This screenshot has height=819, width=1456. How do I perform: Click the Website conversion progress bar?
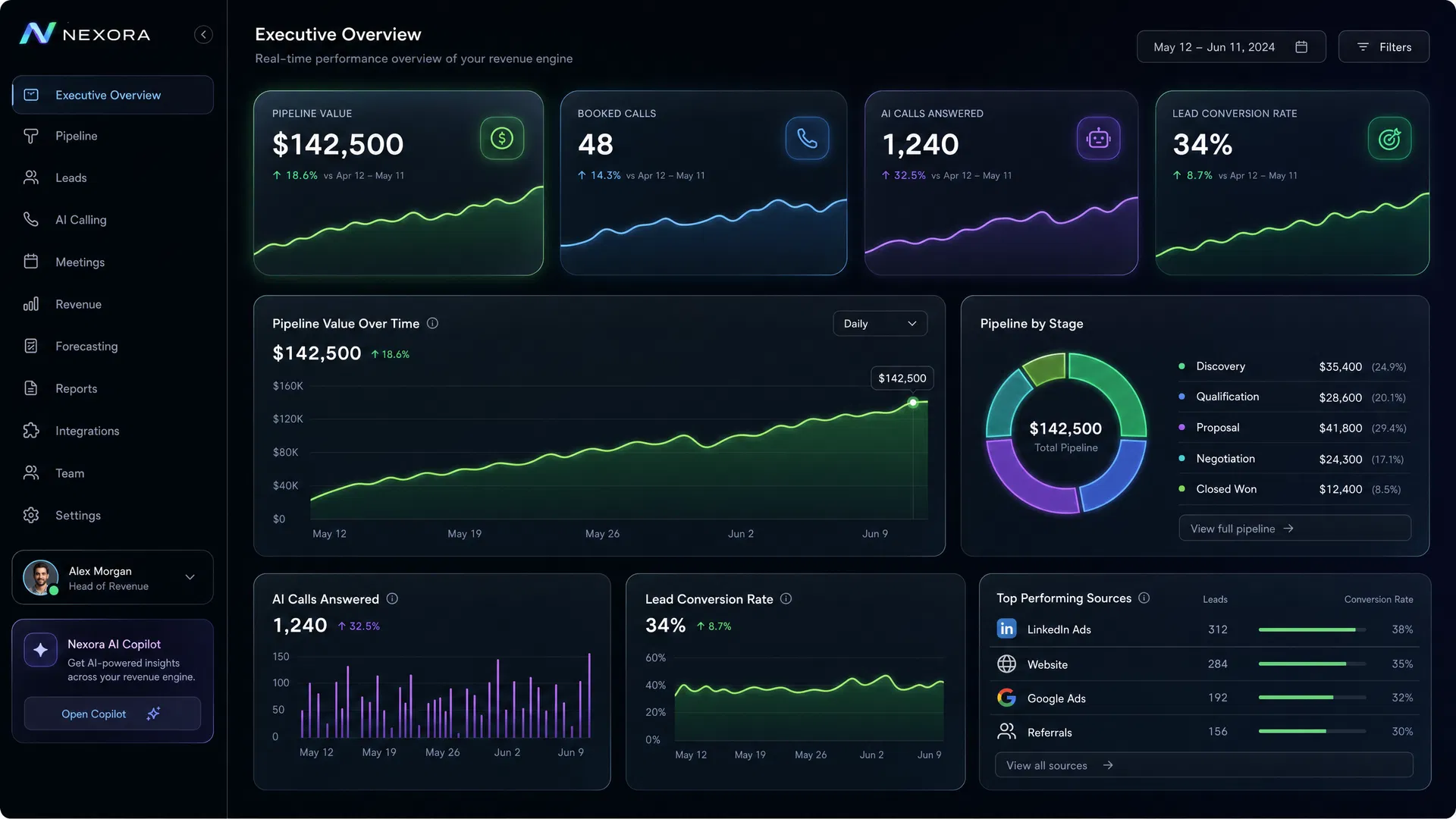click(x=1312, y=664)
